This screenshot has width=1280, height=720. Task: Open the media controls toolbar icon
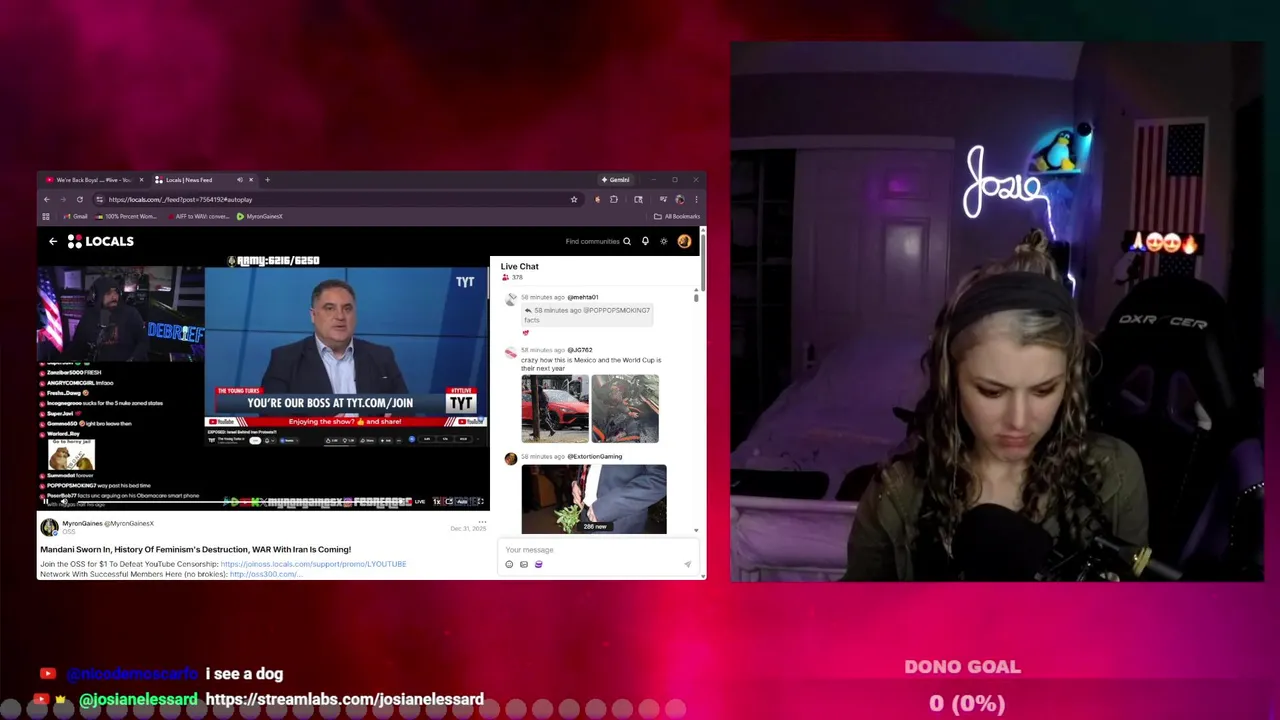coord(663,199)
